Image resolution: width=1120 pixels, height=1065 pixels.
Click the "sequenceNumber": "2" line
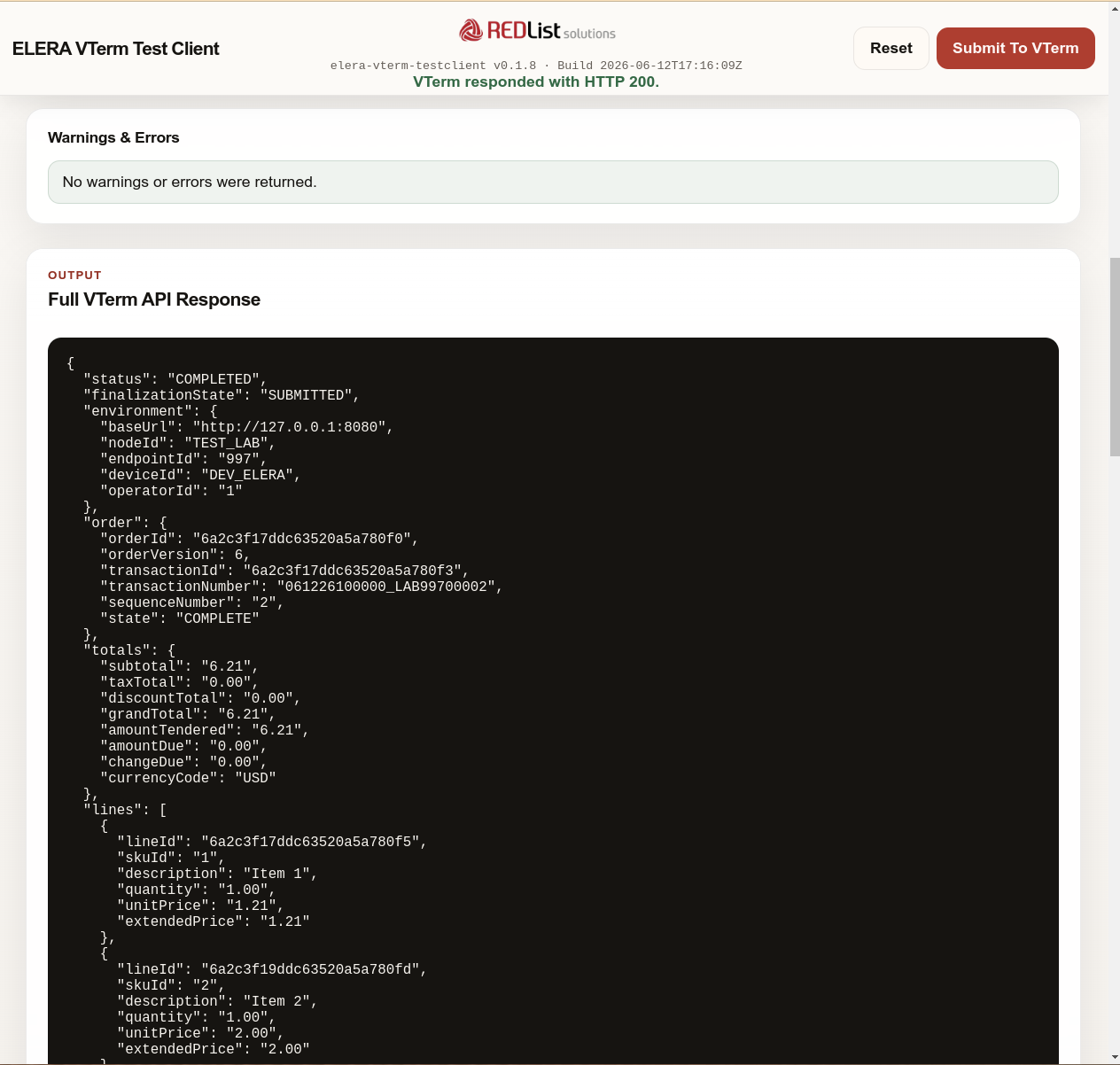pos(192,602)
